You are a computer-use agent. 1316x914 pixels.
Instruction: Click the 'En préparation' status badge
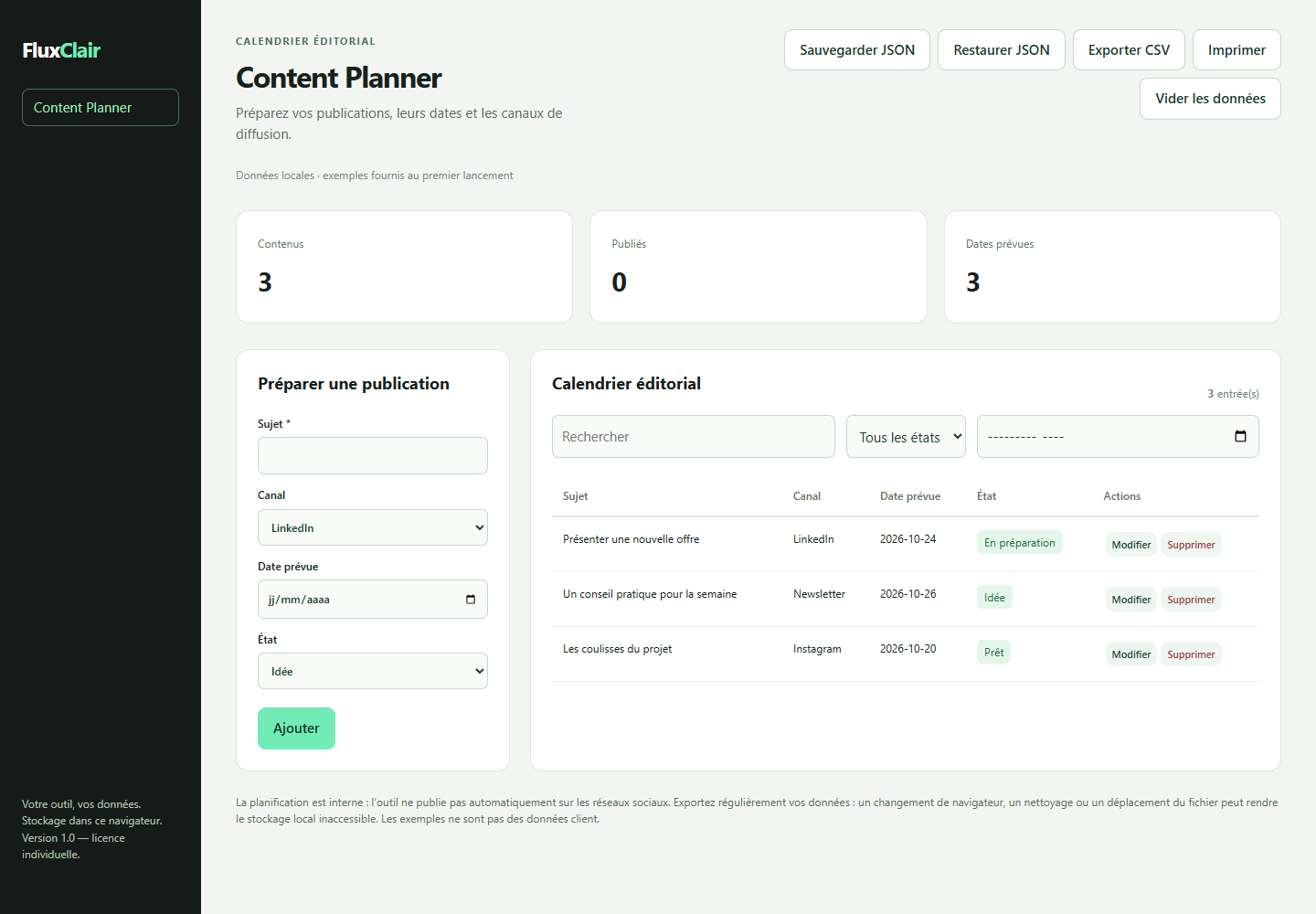(x=1020, y=543)
